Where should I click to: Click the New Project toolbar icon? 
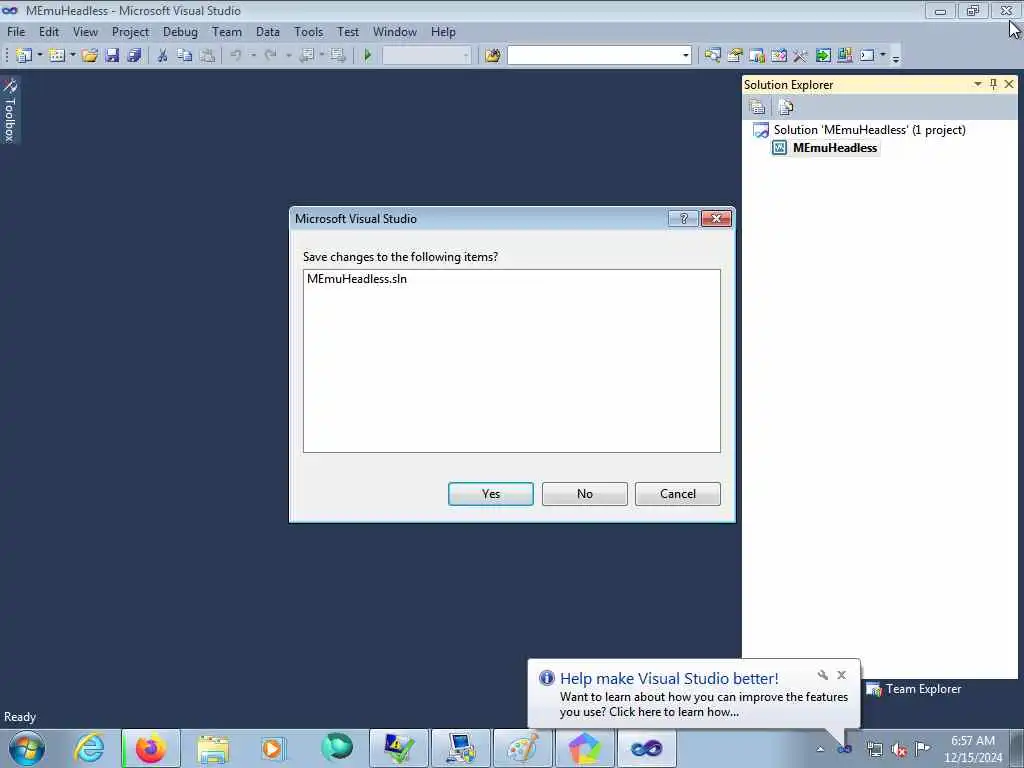[x=24, y=56]
